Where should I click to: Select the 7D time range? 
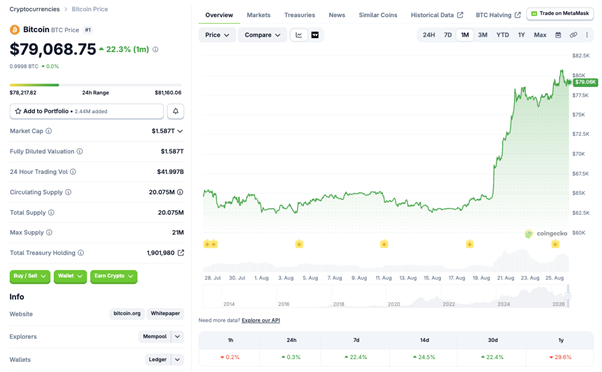[x=448, y=35]
